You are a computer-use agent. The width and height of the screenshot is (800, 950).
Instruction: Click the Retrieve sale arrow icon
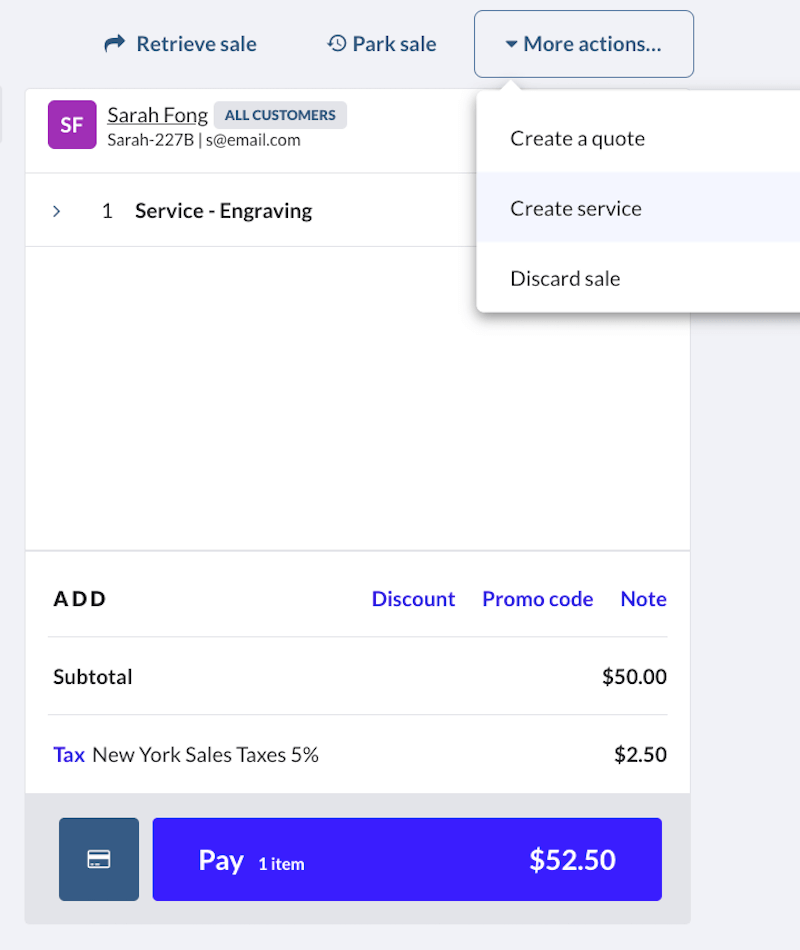pos(114,43)
